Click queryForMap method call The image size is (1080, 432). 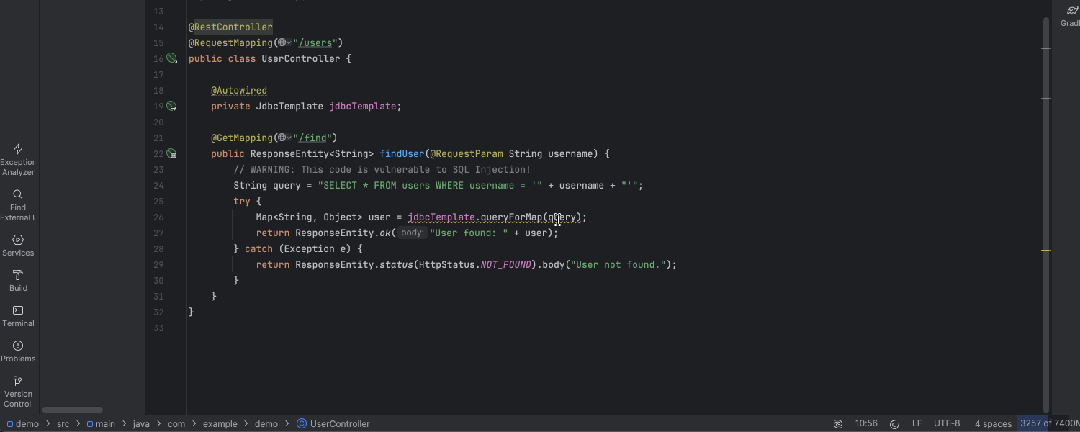pyautogui.click(x=510, y=217)
